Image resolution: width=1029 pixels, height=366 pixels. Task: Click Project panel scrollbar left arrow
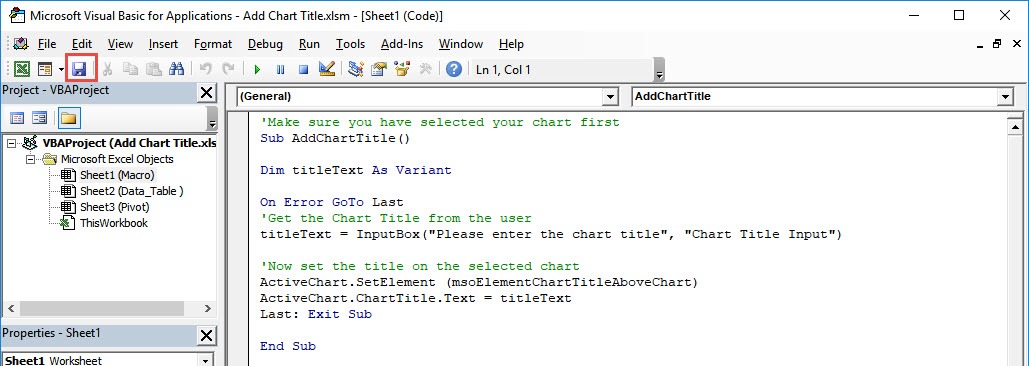[x=10, y=308]
